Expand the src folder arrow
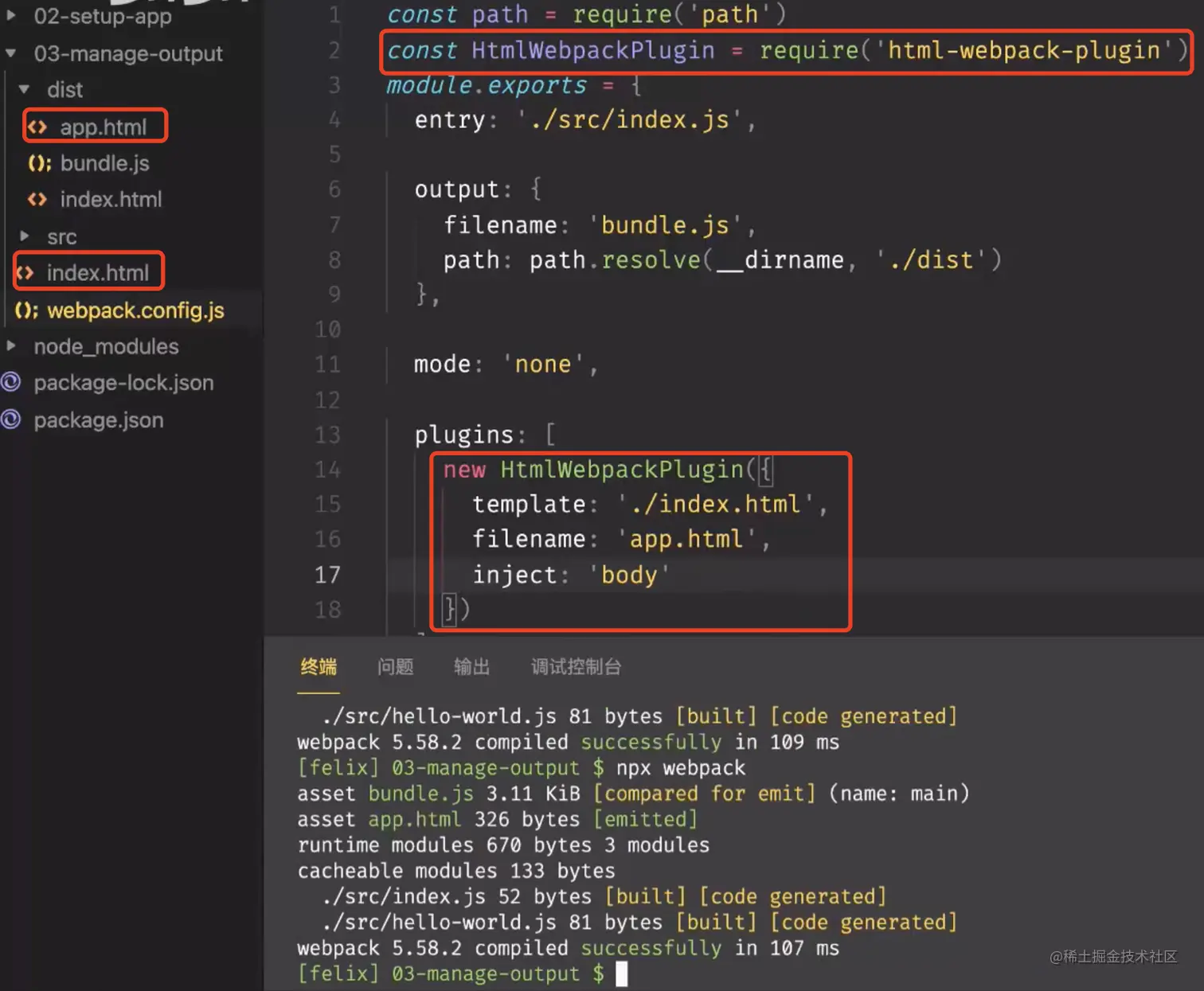1204x991 pixels. click(25, 236)
